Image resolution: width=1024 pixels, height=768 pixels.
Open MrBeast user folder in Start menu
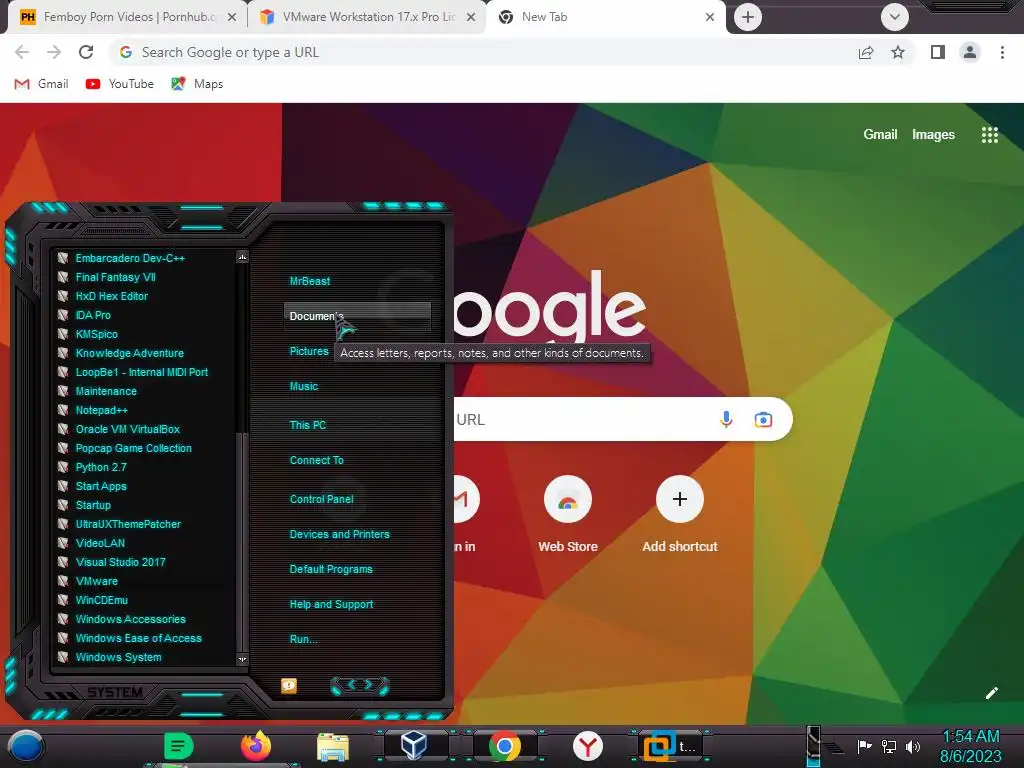[310, 281]
